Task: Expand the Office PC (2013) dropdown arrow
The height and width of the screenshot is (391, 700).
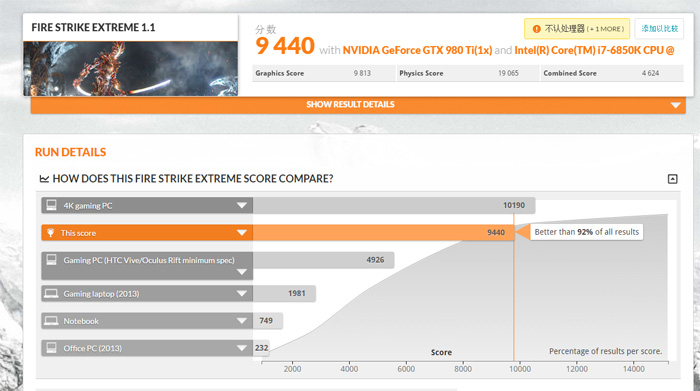Action: click(242, 348)
